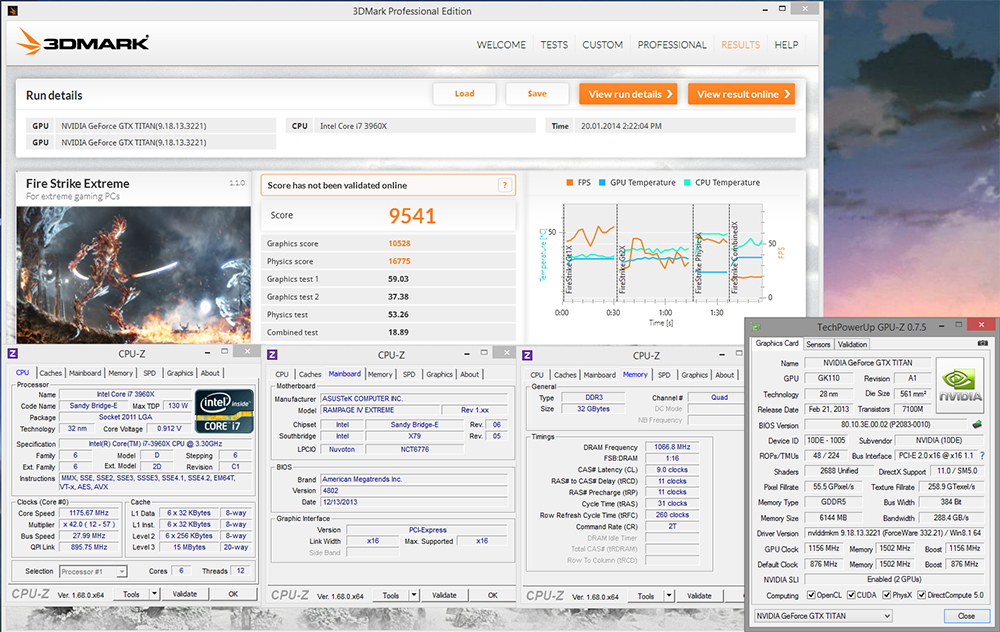Click the Combined test value 18.89

[399, 332]
